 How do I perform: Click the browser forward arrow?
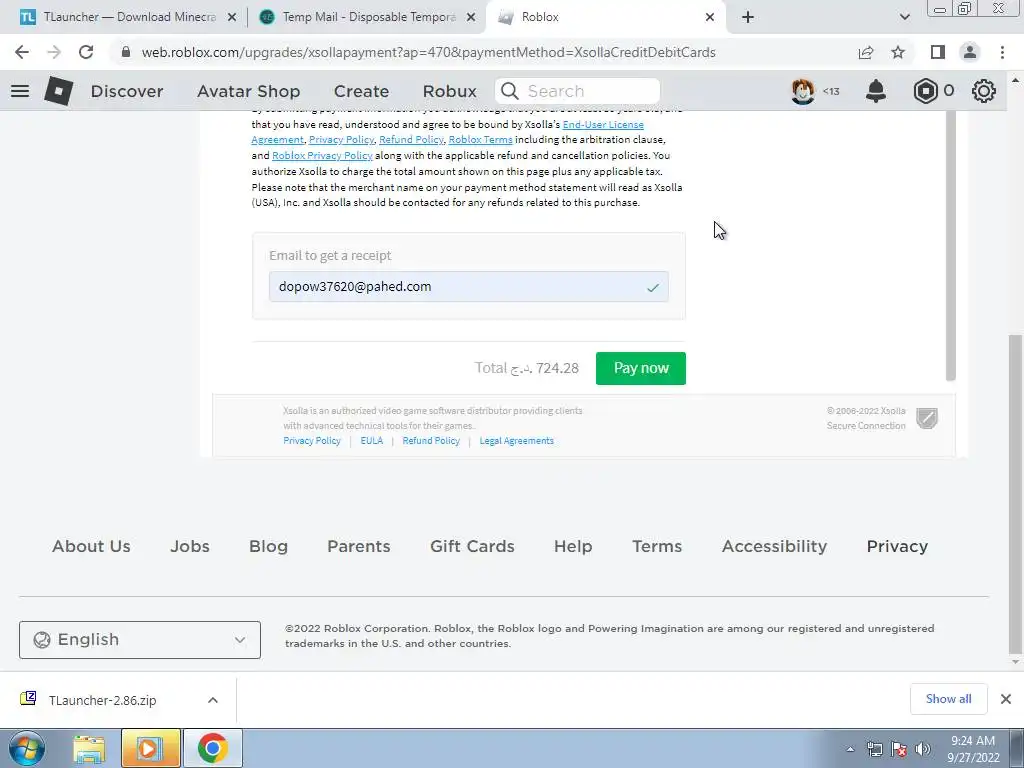[x=54, y=52]
